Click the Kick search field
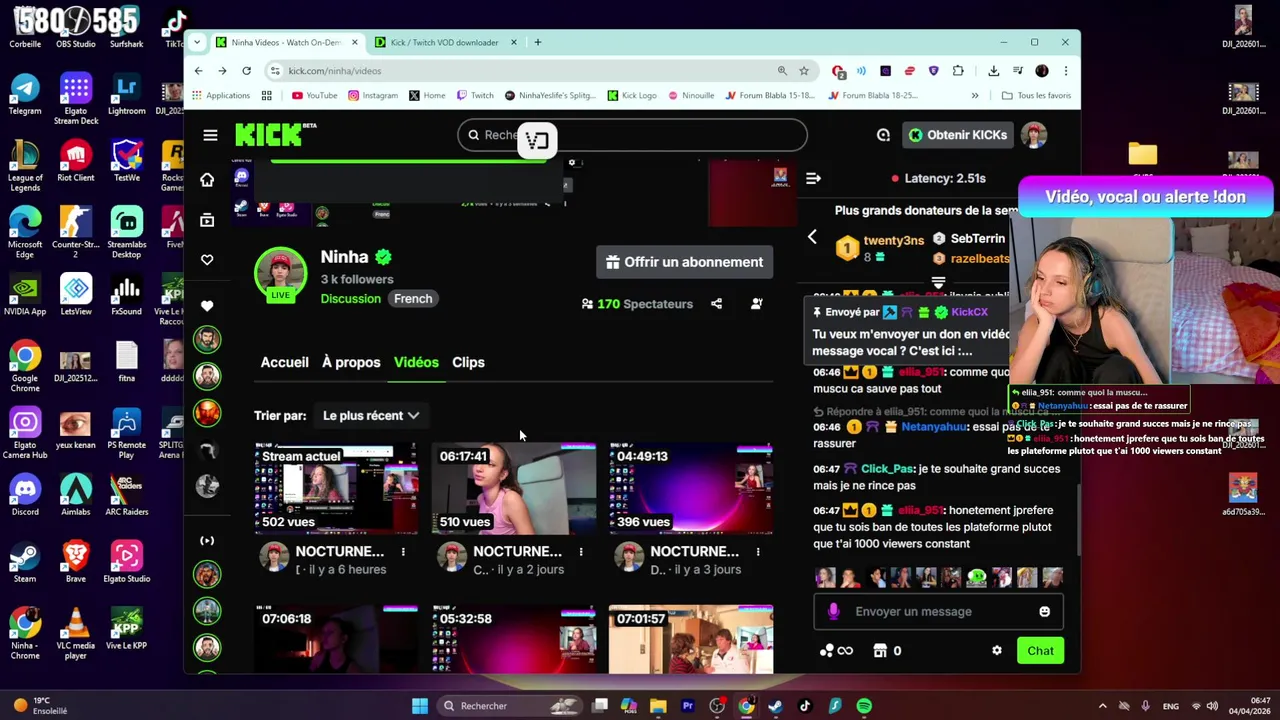The height and width of the screenshot is (720, 1280). [632, 135]
